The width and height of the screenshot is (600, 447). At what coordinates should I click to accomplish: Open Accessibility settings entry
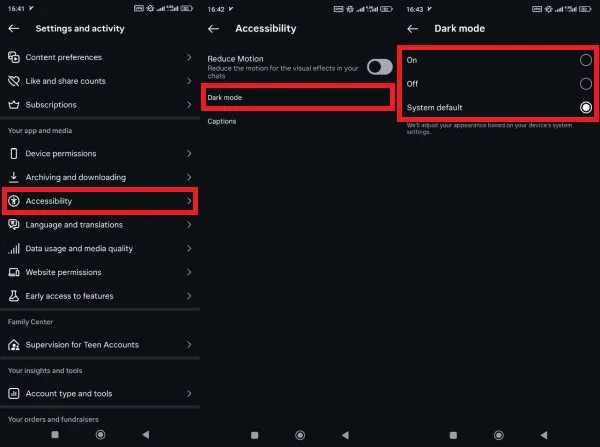click(x=100, y=201)
